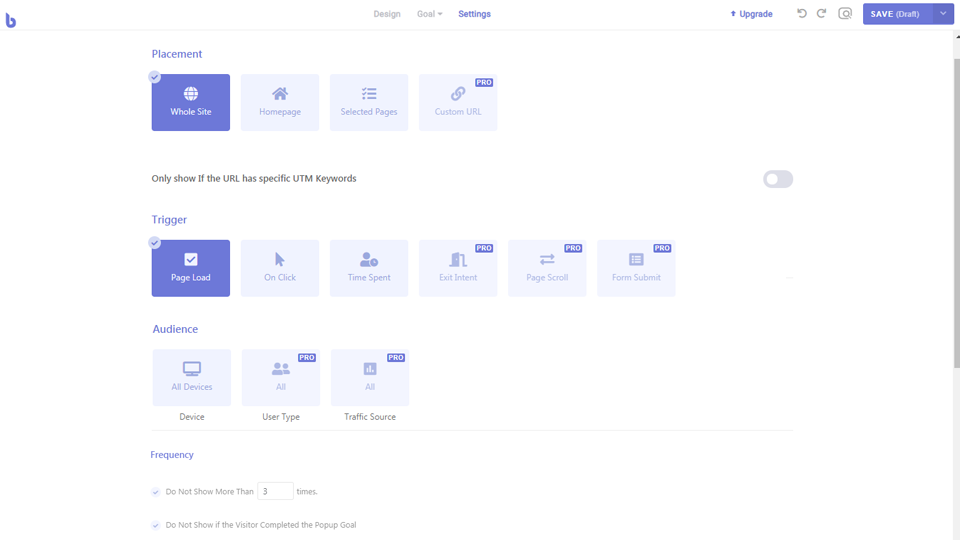Image resolution: width=960 pixels, height=540 pixels.
Task: Select Form Submit trigger
Action: point(636,268)
